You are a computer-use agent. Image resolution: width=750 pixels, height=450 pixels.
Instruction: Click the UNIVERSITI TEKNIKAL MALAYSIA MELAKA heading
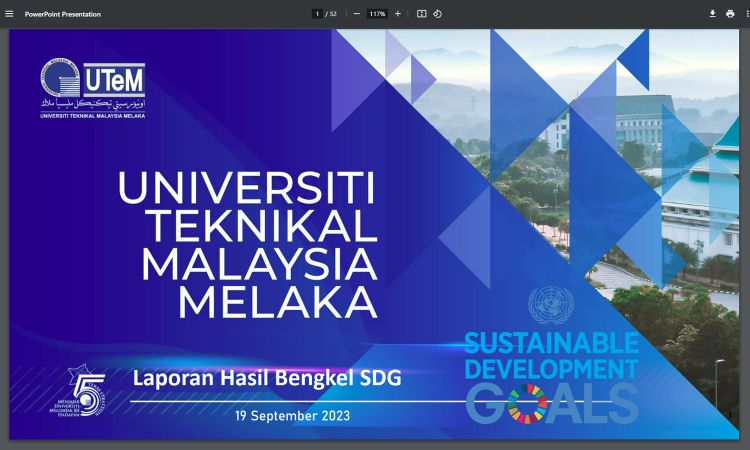click(247, 244)
